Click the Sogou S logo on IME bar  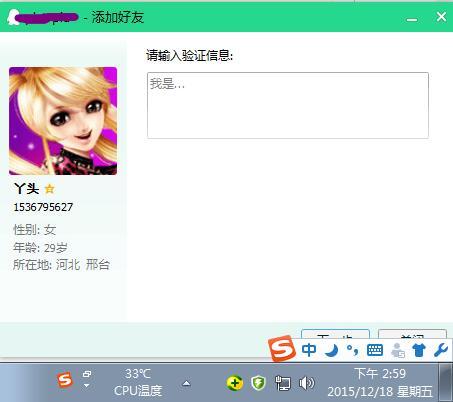point(282,349)
